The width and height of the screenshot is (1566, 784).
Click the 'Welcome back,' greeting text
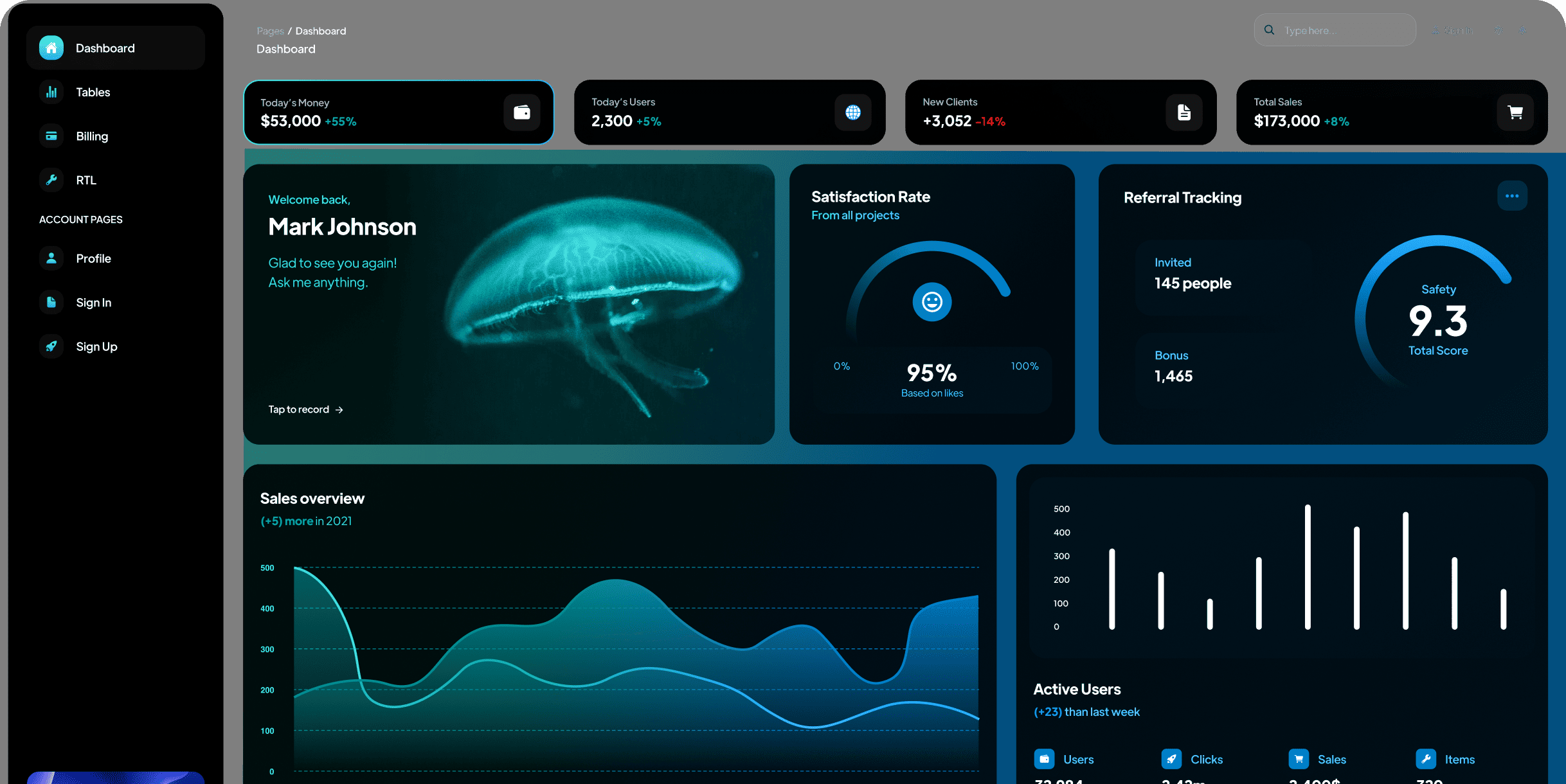(309, 200)
